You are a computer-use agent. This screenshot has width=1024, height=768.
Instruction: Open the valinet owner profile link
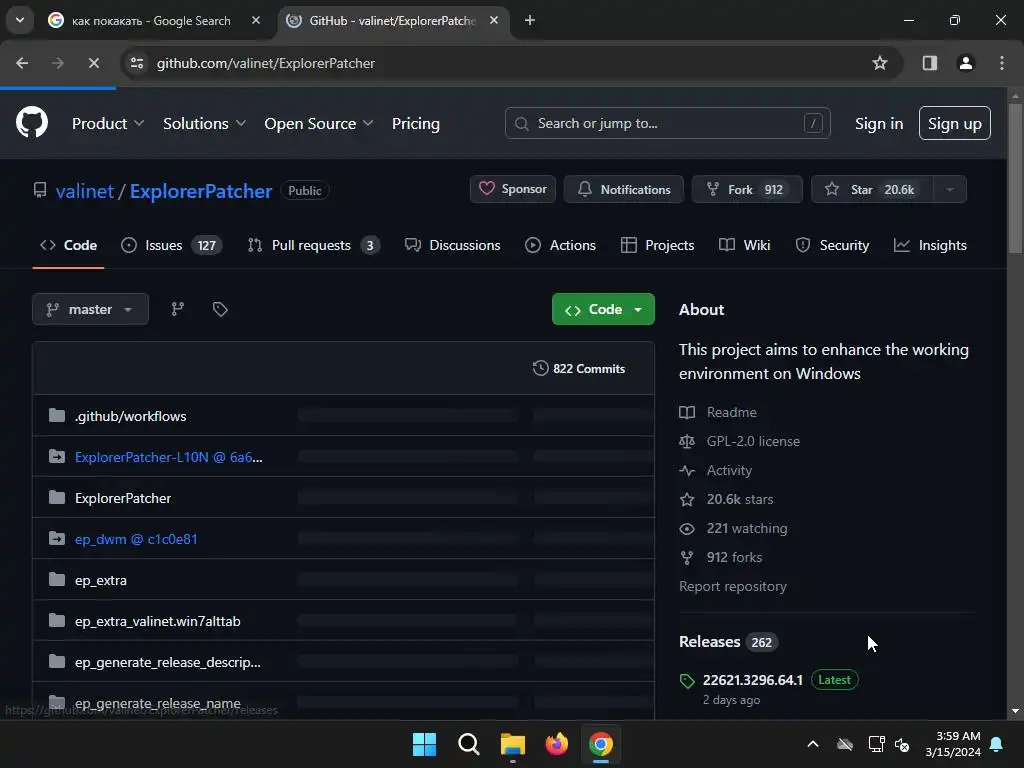(85, 191)
